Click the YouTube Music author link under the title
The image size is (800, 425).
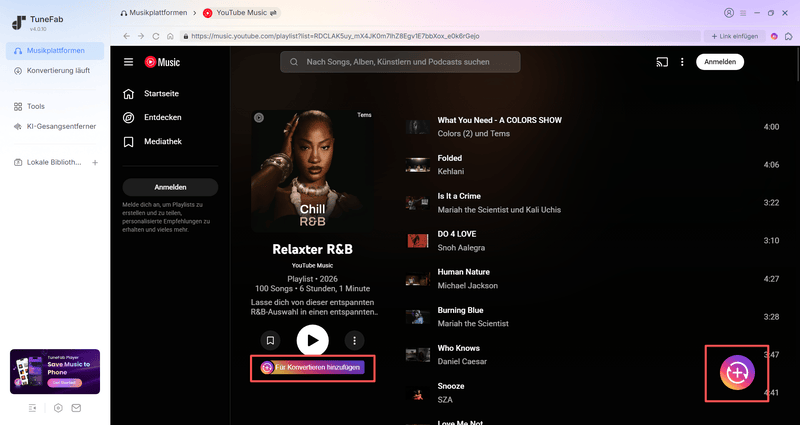click(312, 265)
